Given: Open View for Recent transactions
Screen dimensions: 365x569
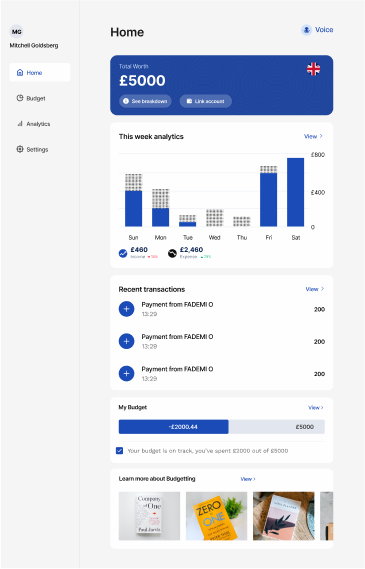Looking at the screenshot, I should [315, 289].
